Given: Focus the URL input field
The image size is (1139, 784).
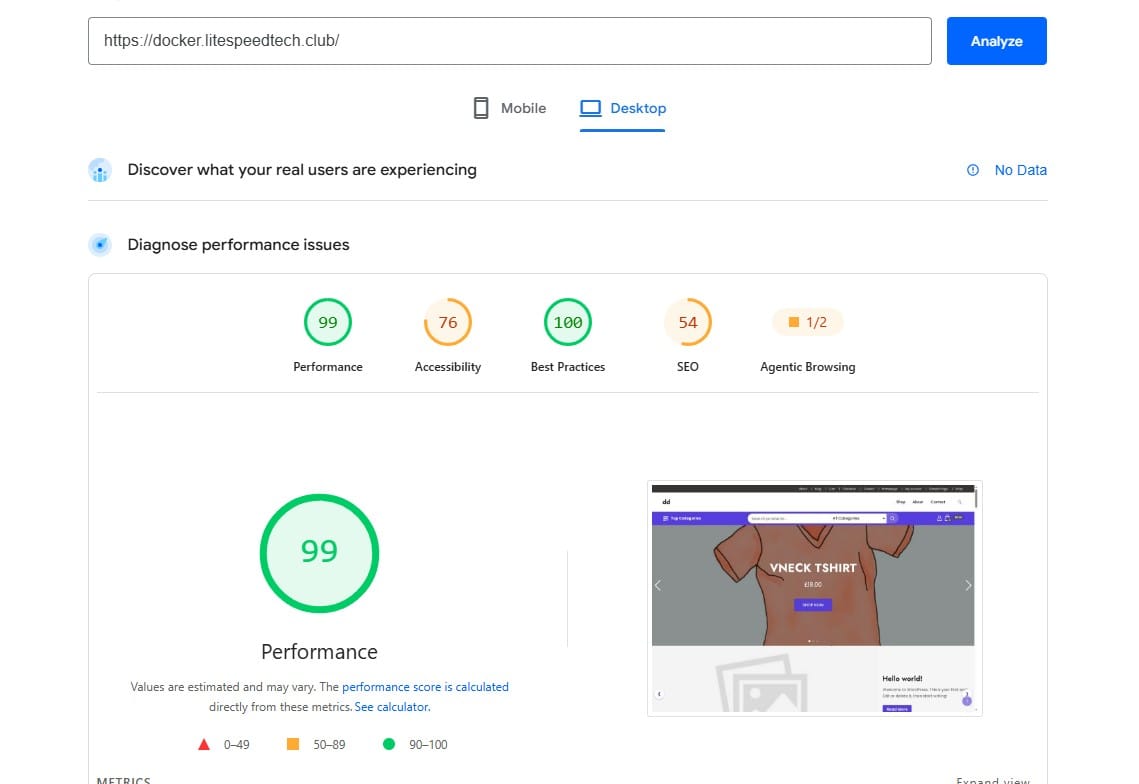Looking at the screenshot, I should [x=509, y=41].
